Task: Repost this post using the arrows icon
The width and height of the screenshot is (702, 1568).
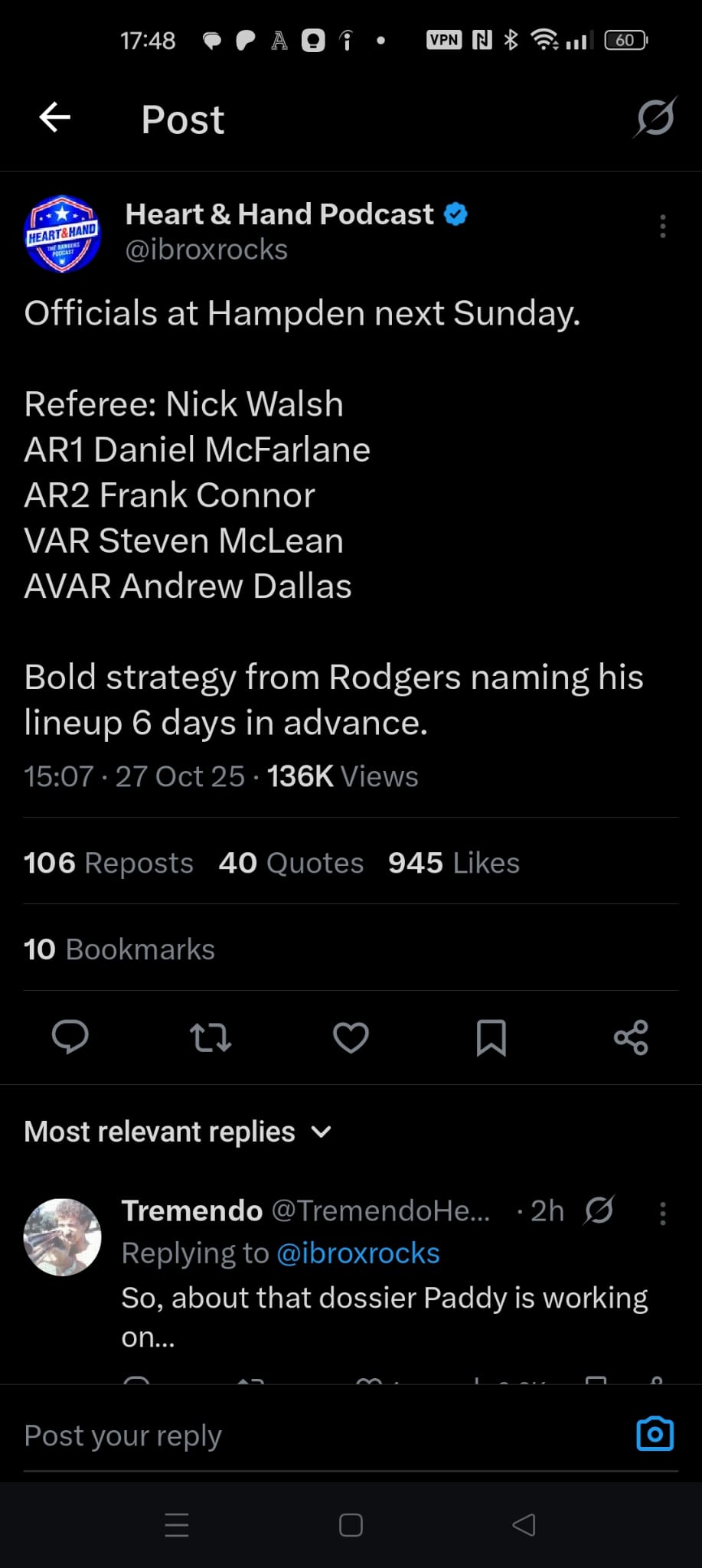Action: tap(211, 1037)
